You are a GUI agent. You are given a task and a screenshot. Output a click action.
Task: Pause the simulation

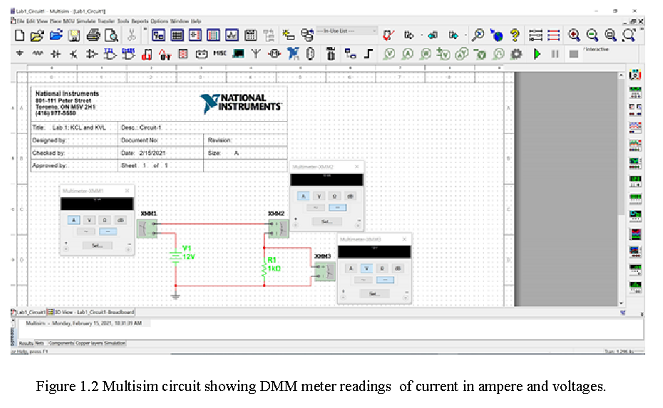pos(555,54)
